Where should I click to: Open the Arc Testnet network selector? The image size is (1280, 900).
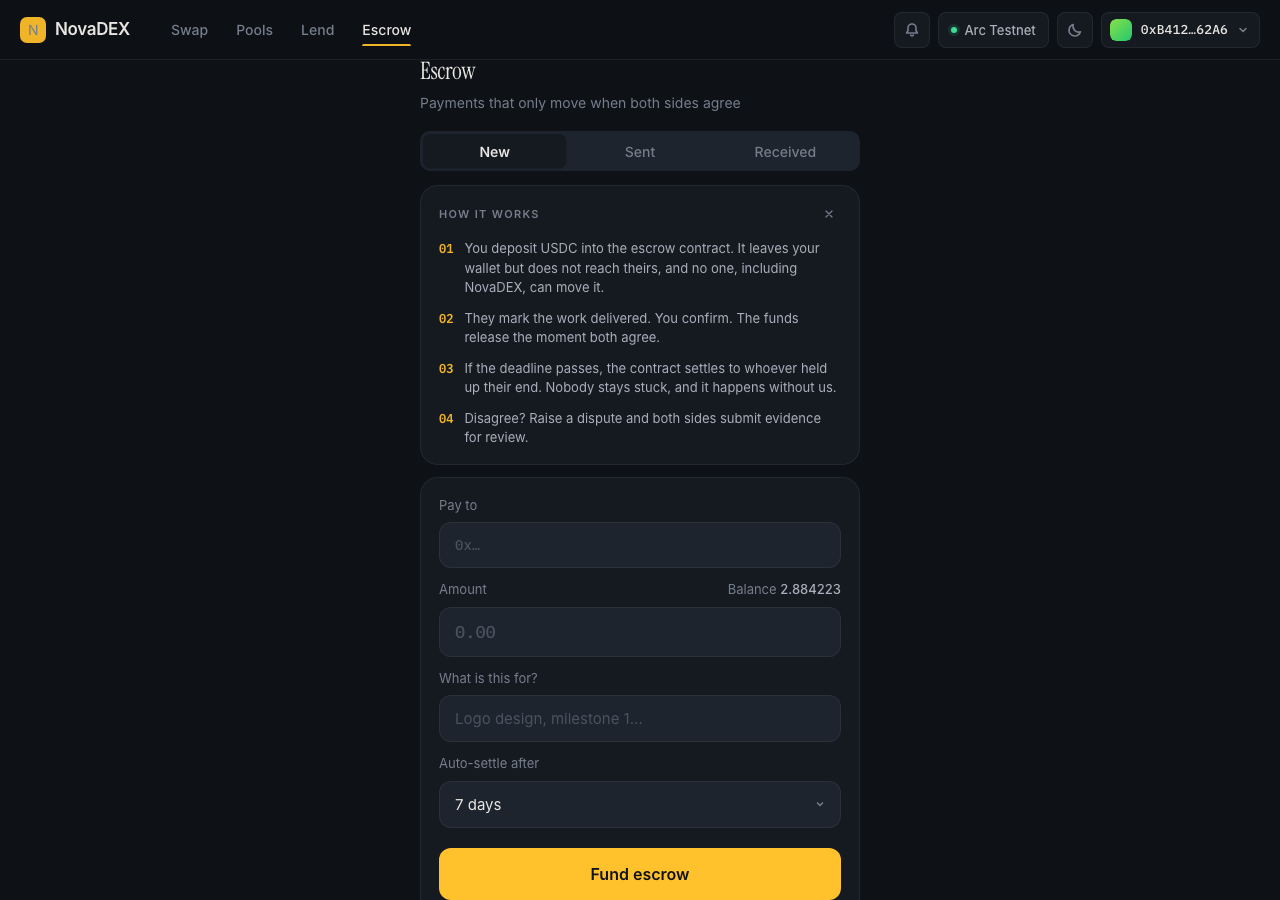[993, 30]
